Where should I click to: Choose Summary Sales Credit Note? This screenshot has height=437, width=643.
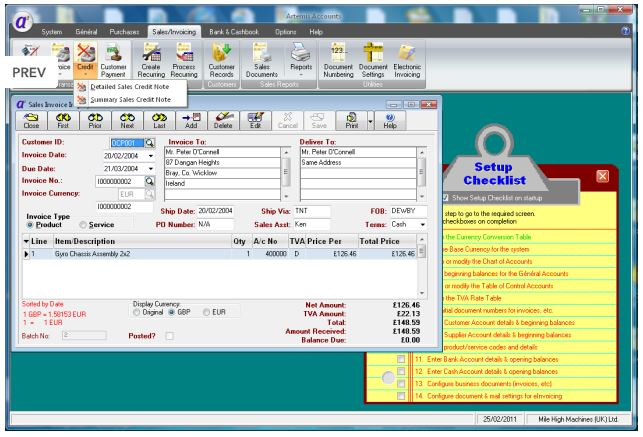(x=130, y=100)
